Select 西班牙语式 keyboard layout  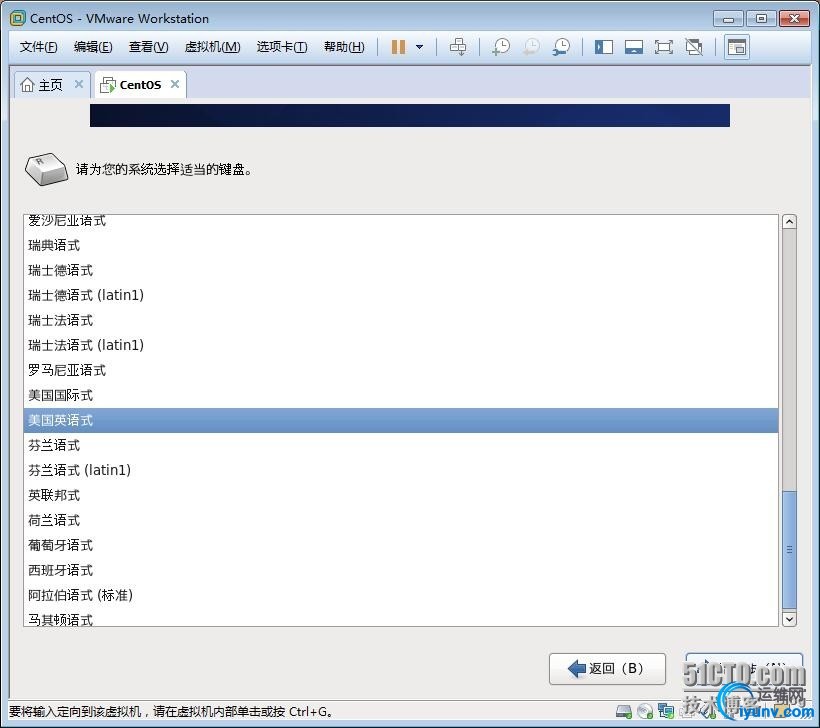click(401, 570)
